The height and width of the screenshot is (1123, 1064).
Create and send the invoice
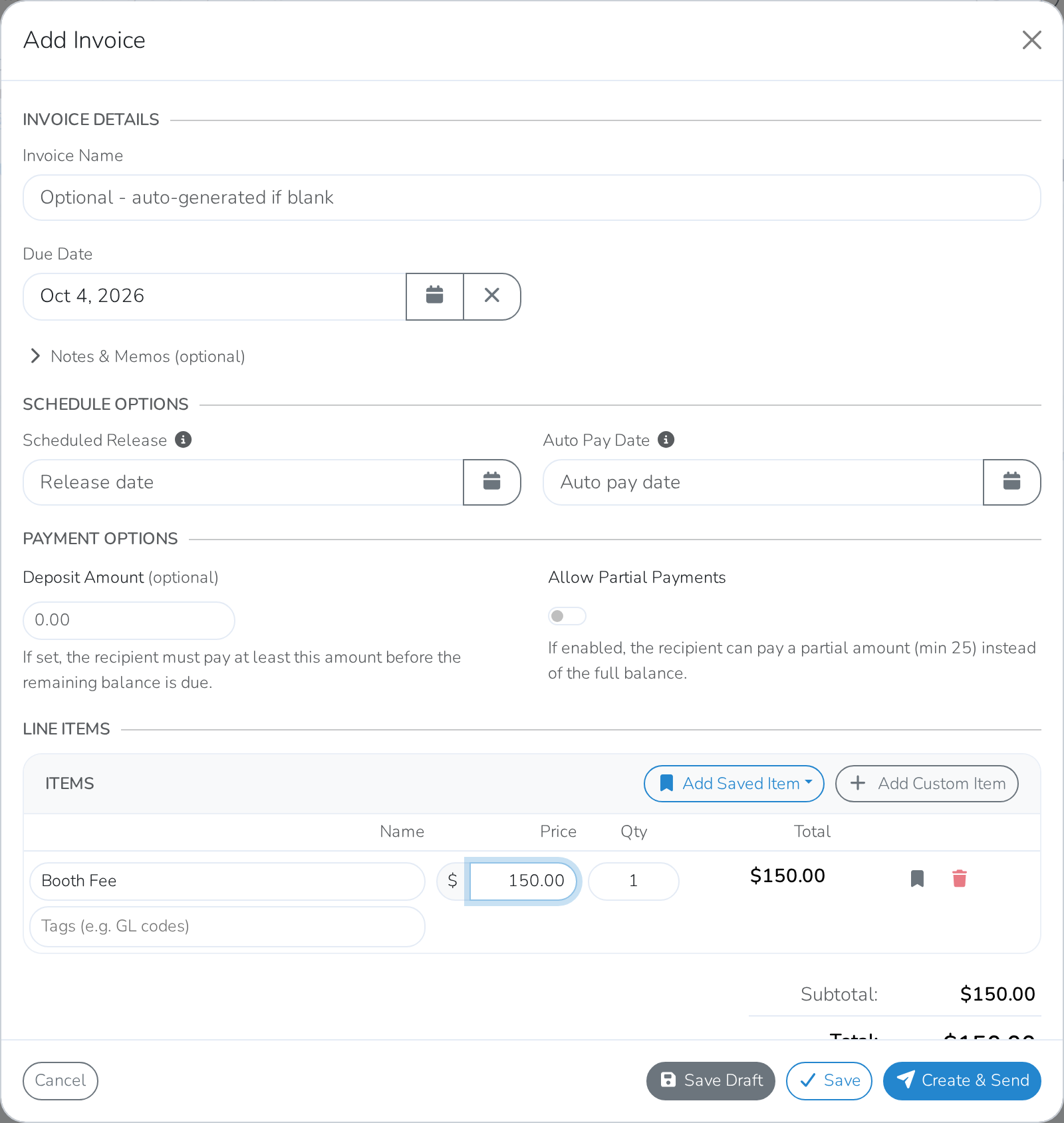point(962,1081)
